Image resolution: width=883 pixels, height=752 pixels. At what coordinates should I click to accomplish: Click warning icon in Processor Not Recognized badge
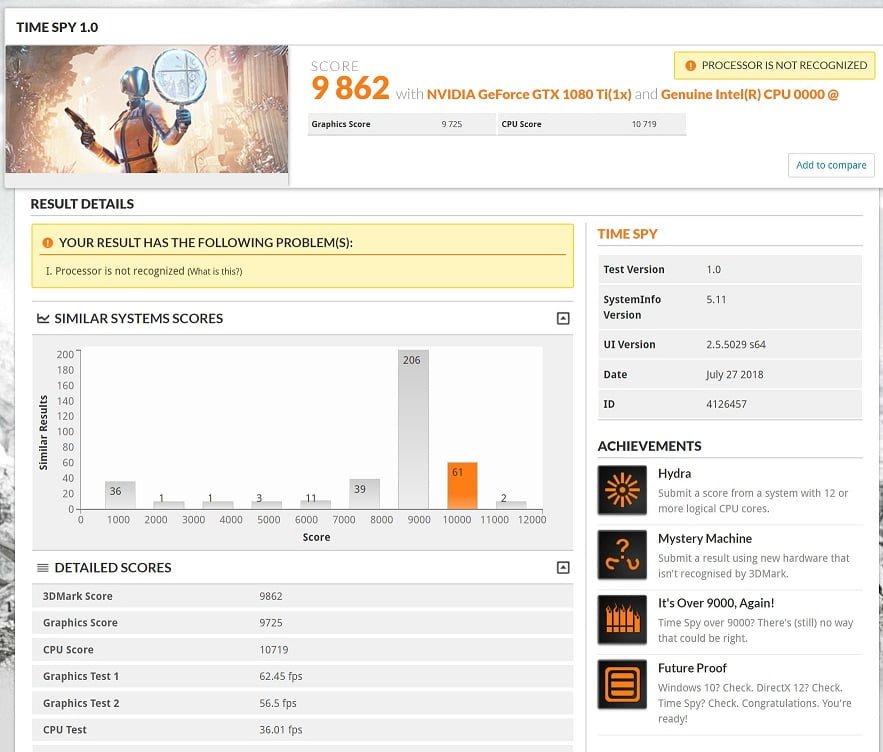[x=689, y=66]
